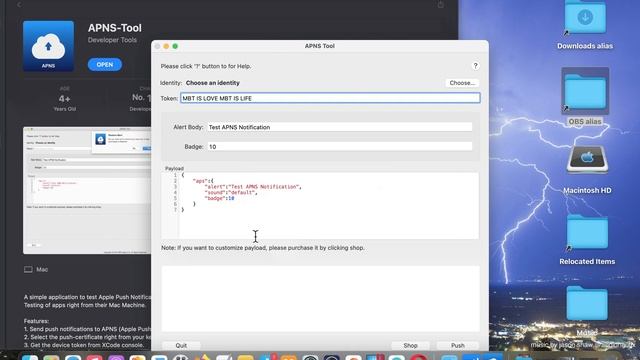Click the note about customizing payload

(263, 248)
